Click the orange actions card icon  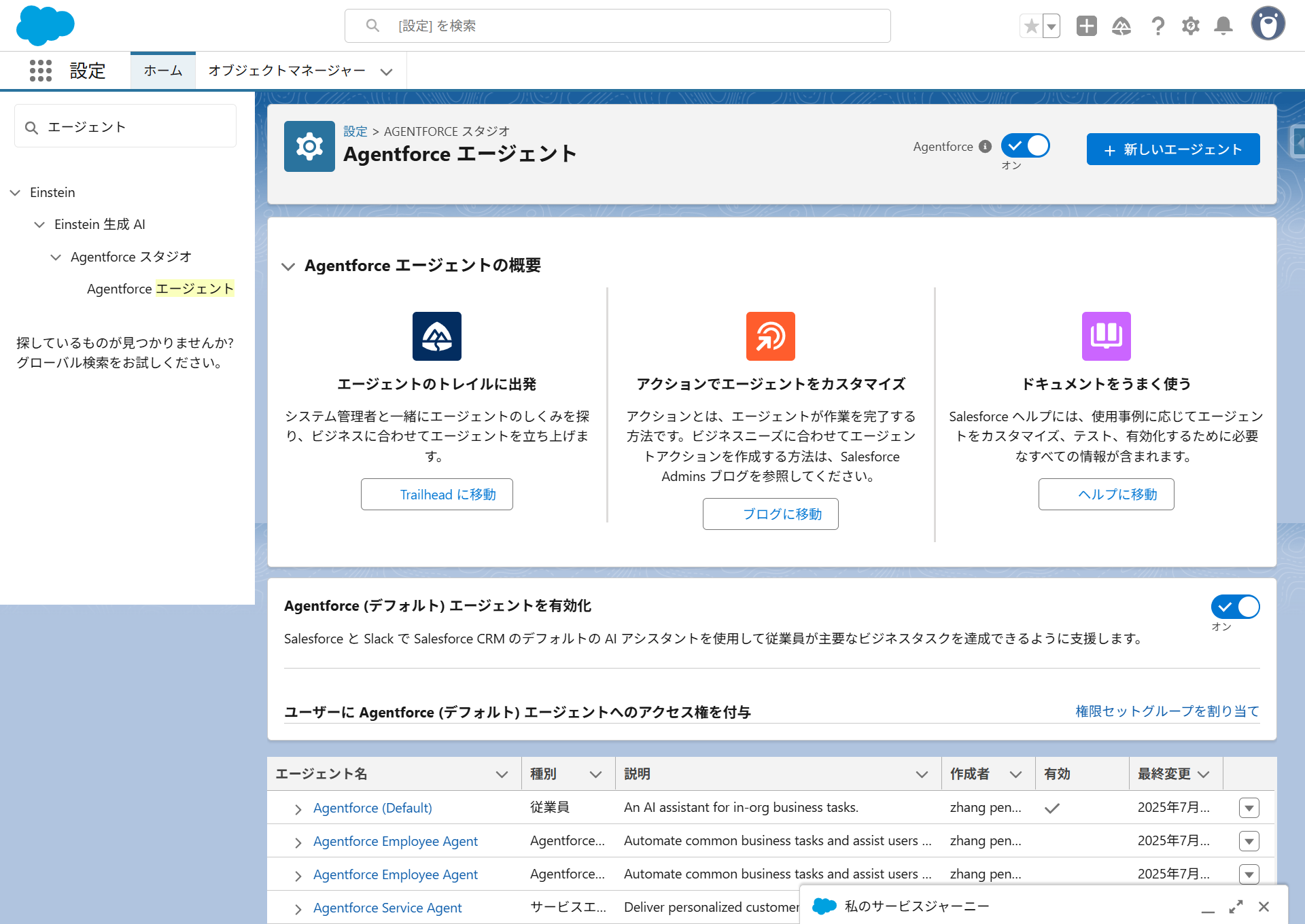(x=771, y=336)
